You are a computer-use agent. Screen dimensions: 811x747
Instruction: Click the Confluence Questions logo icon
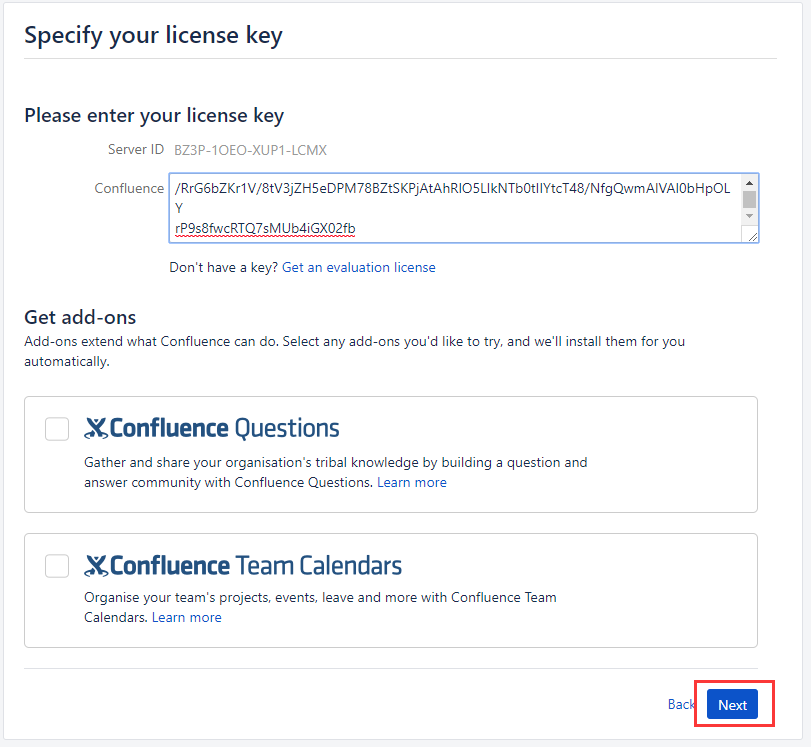point(96,428)
